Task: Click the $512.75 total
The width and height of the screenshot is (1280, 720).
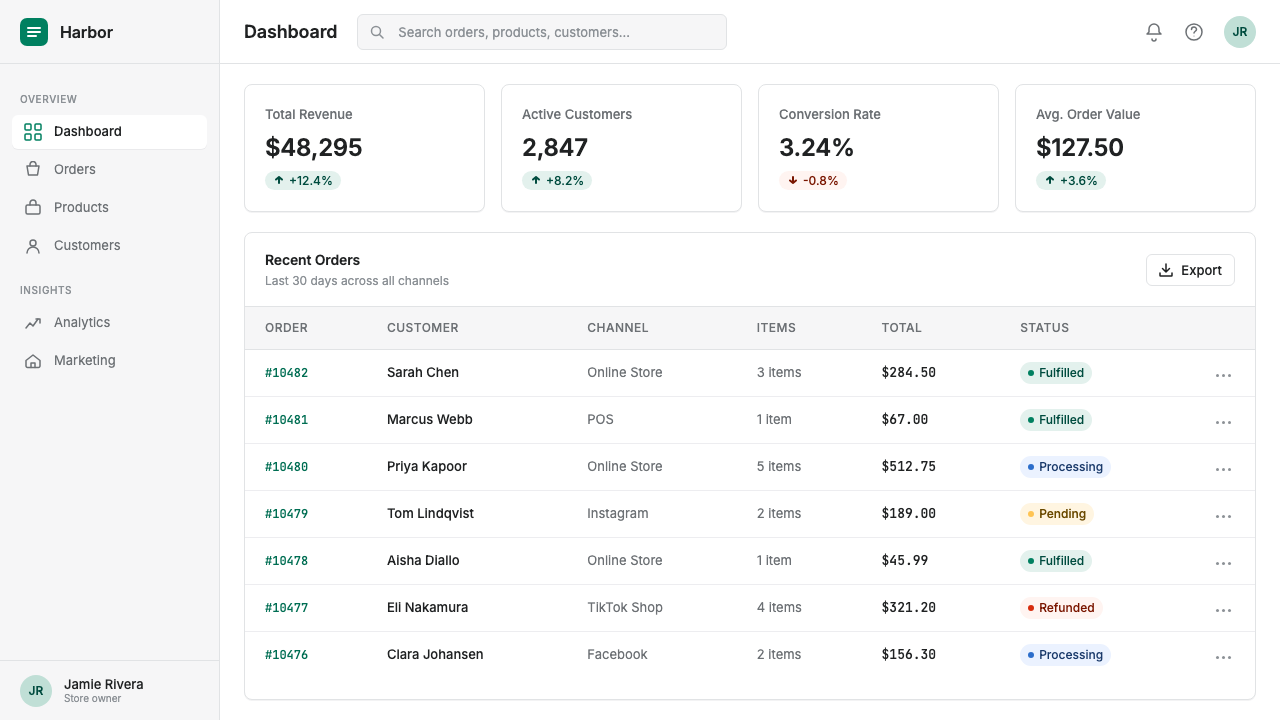Action: 909,467
